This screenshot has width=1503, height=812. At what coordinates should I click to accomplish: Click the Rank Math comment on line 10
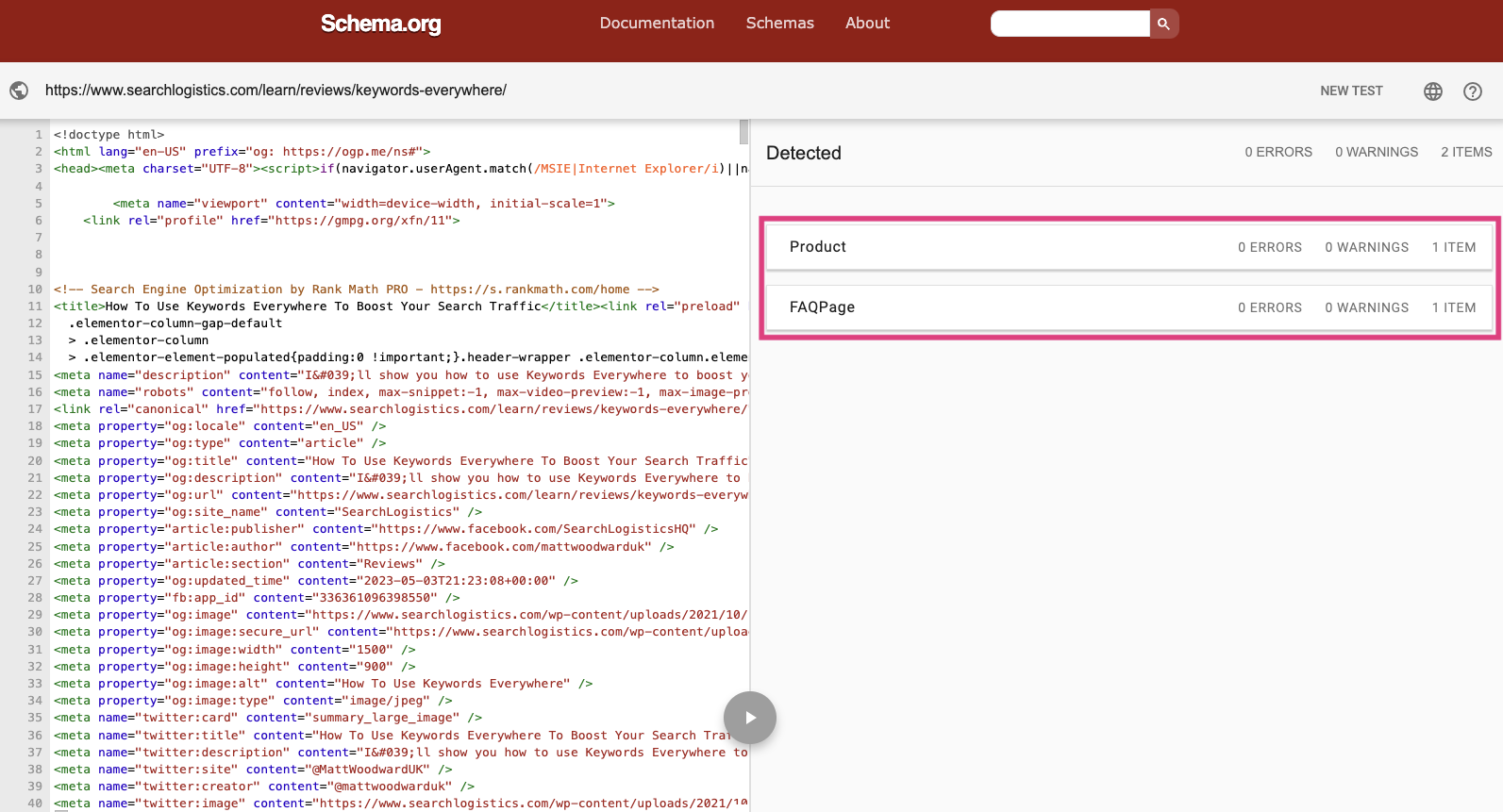tap(357, 290)
